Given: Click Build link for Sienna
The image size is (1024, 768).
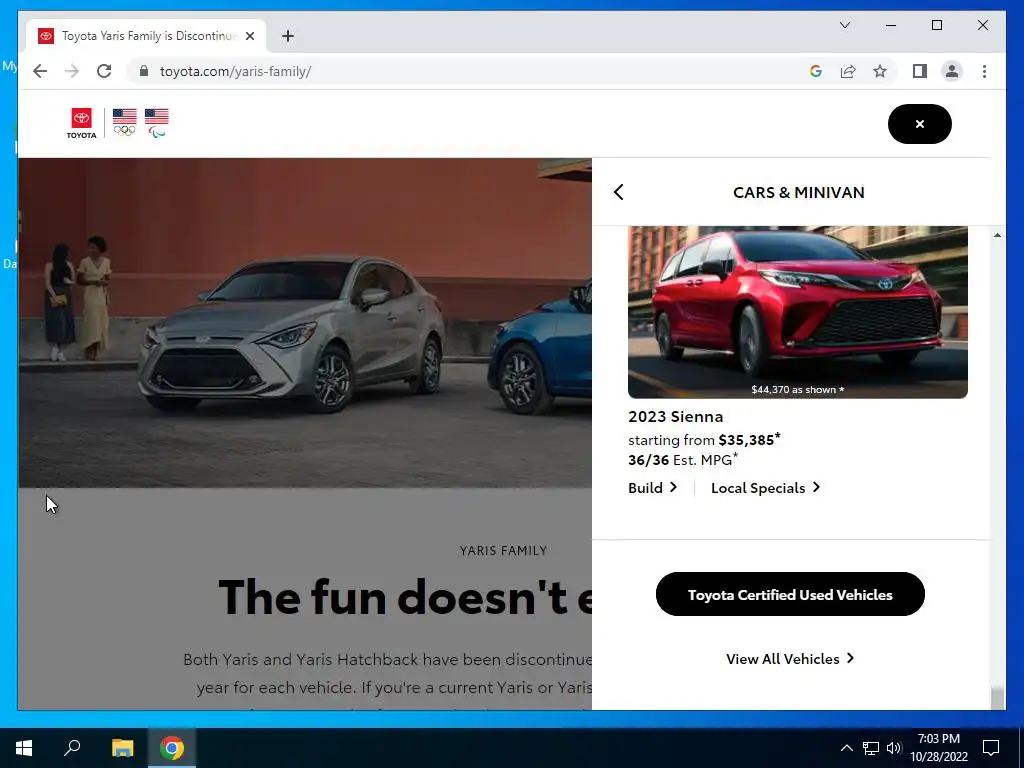Looking at the screenshot, I should 652,488.
